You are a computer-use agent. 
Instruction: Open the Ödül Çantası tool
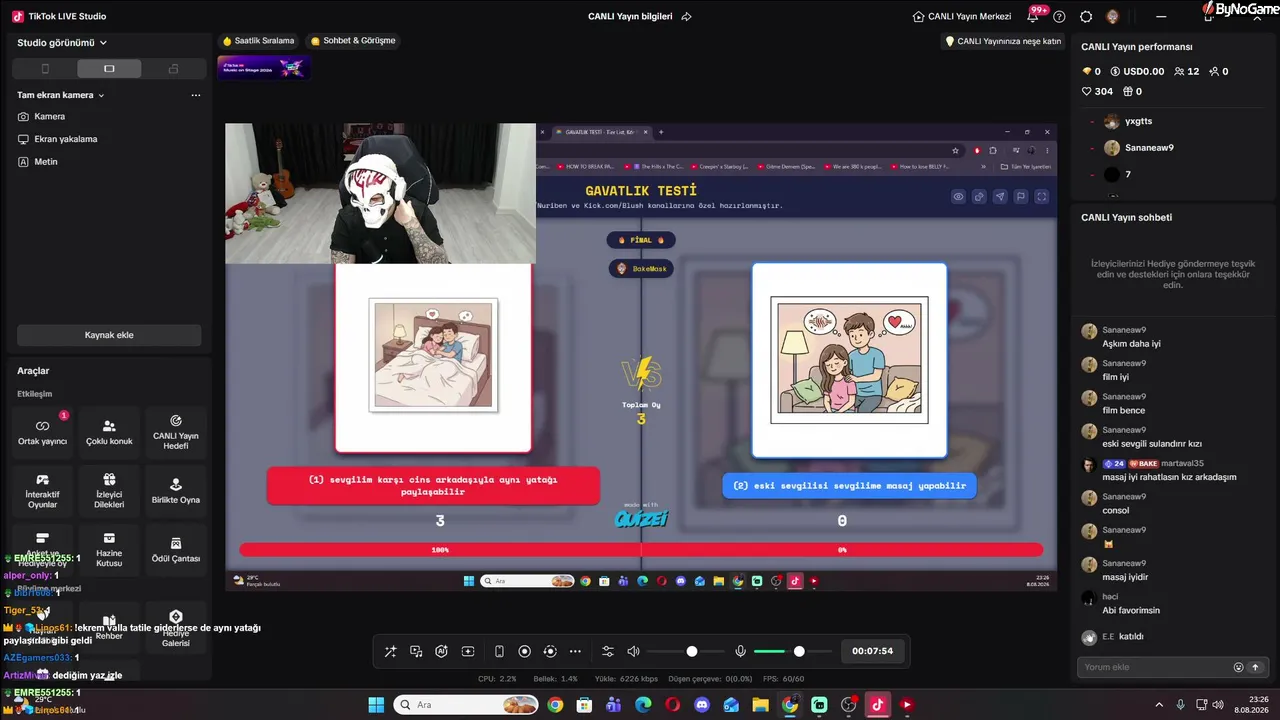coord(176,550)
